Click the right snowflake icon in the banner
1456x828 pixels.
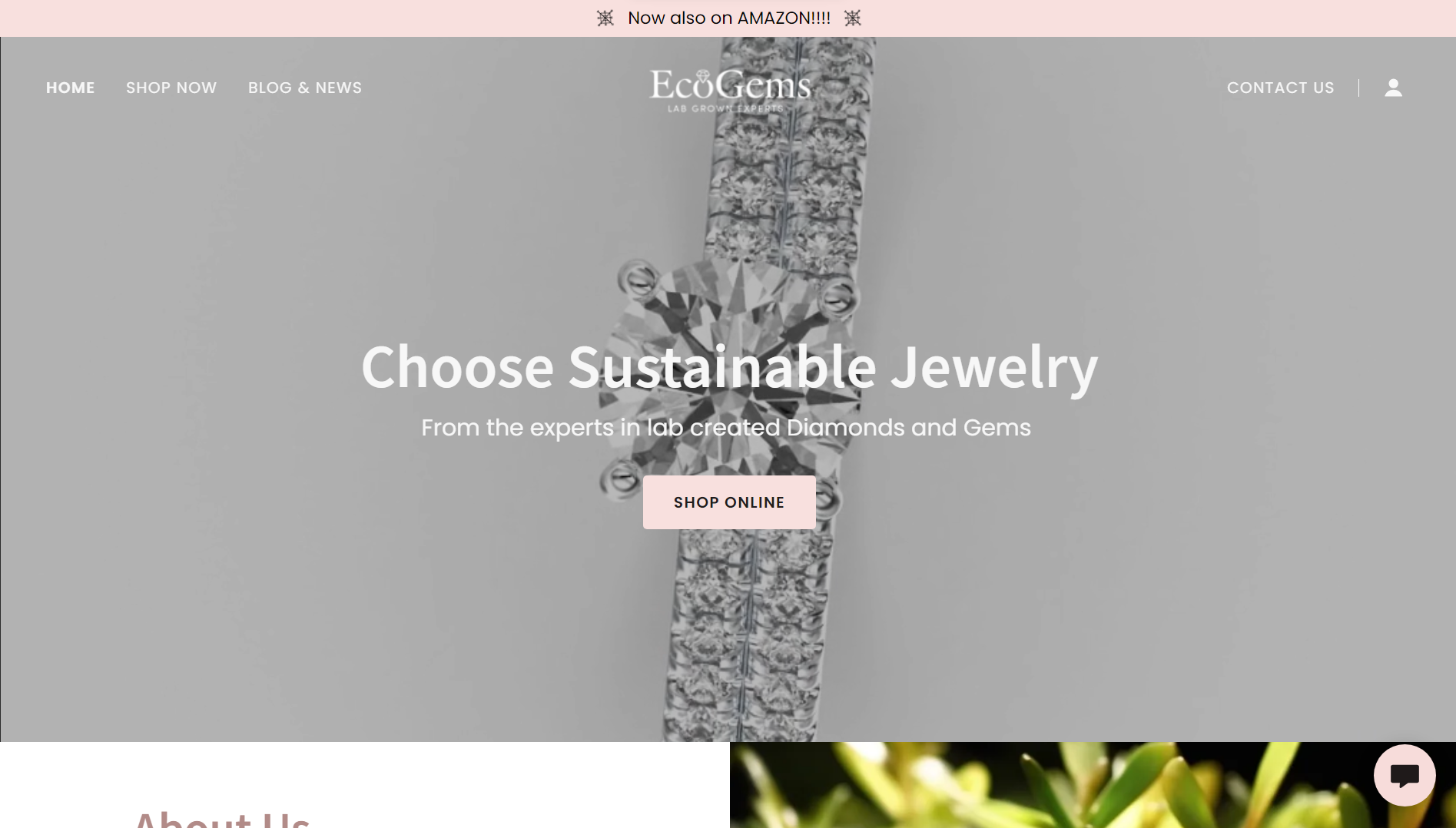coord(852,18)
